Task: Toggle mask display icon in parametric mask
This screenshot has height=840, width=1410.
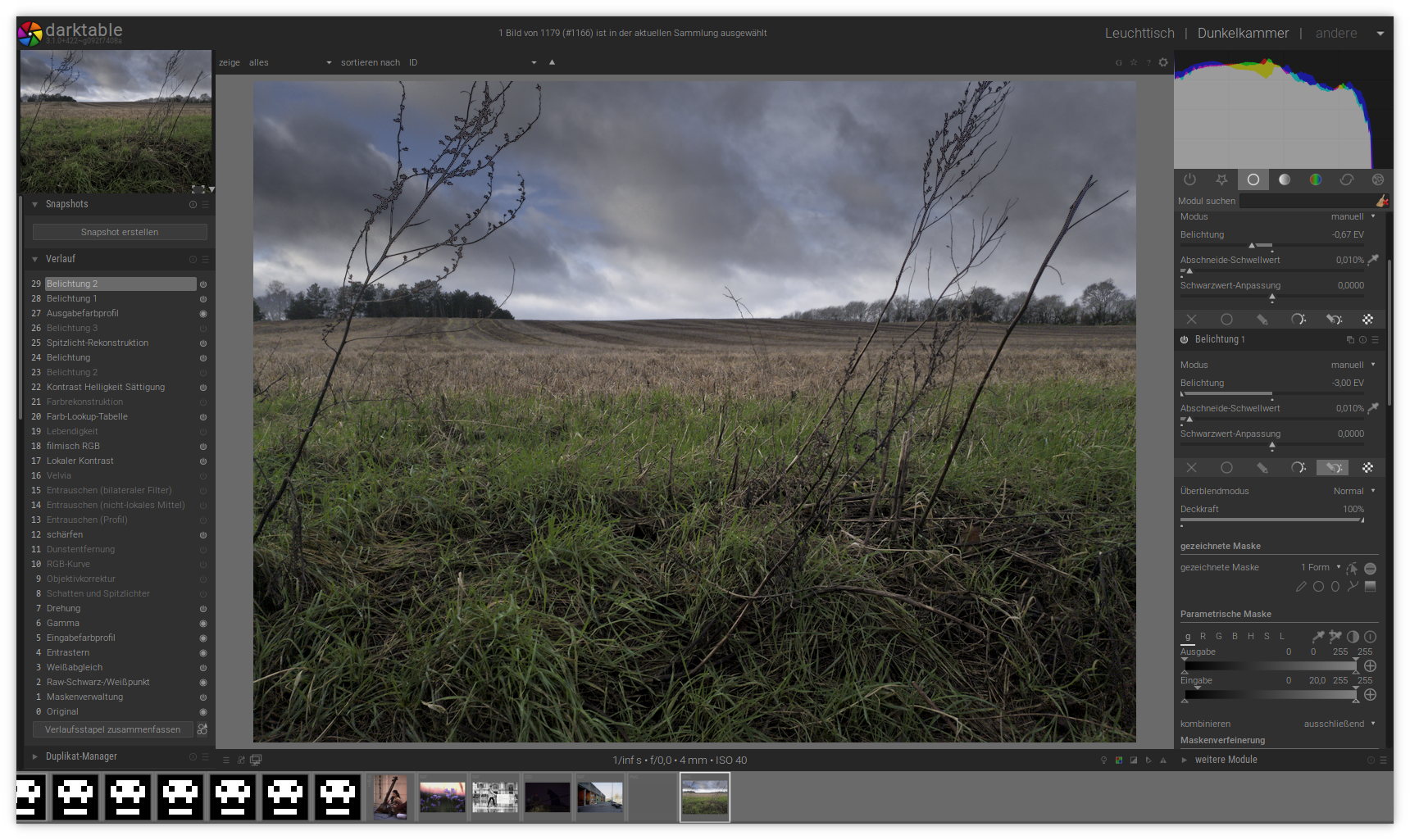Action: tap(1353, 637)
